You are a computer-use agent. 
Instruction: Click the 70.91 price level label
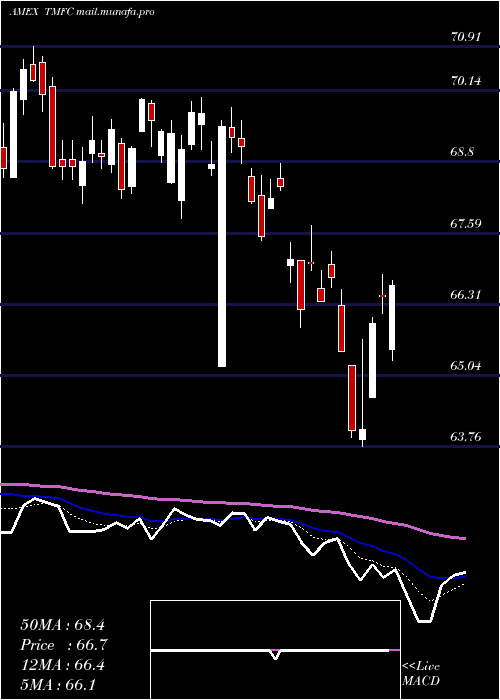click(x=466, y=37)
